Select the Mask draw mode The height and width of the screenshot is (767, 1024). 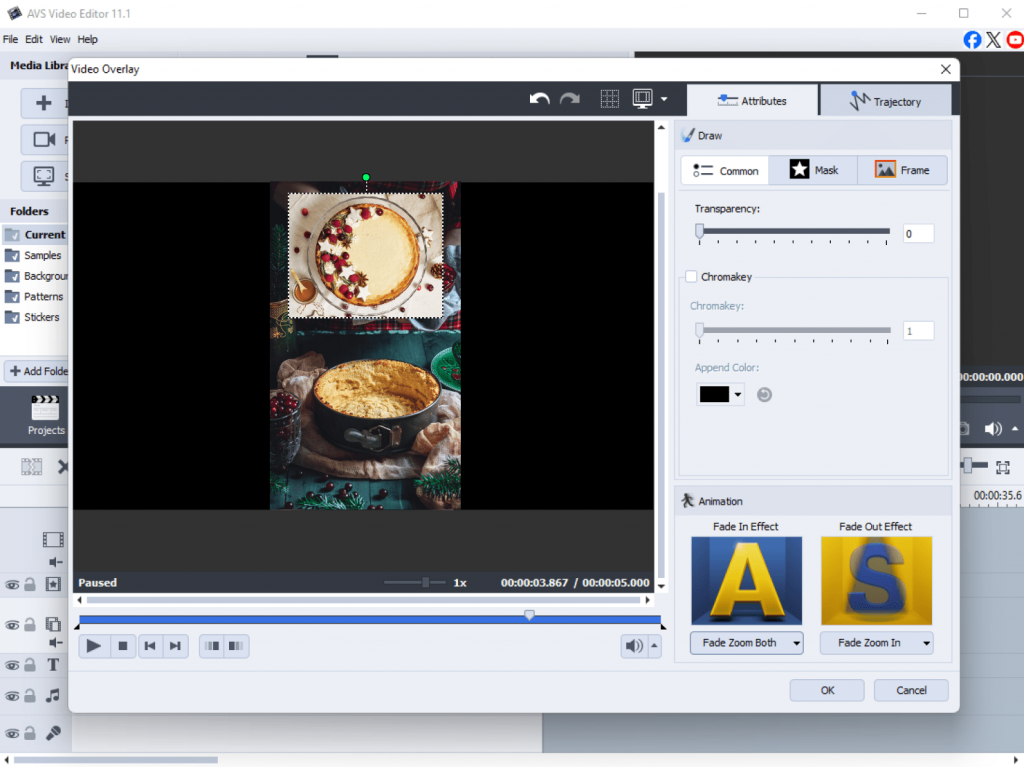pos(814,170)
